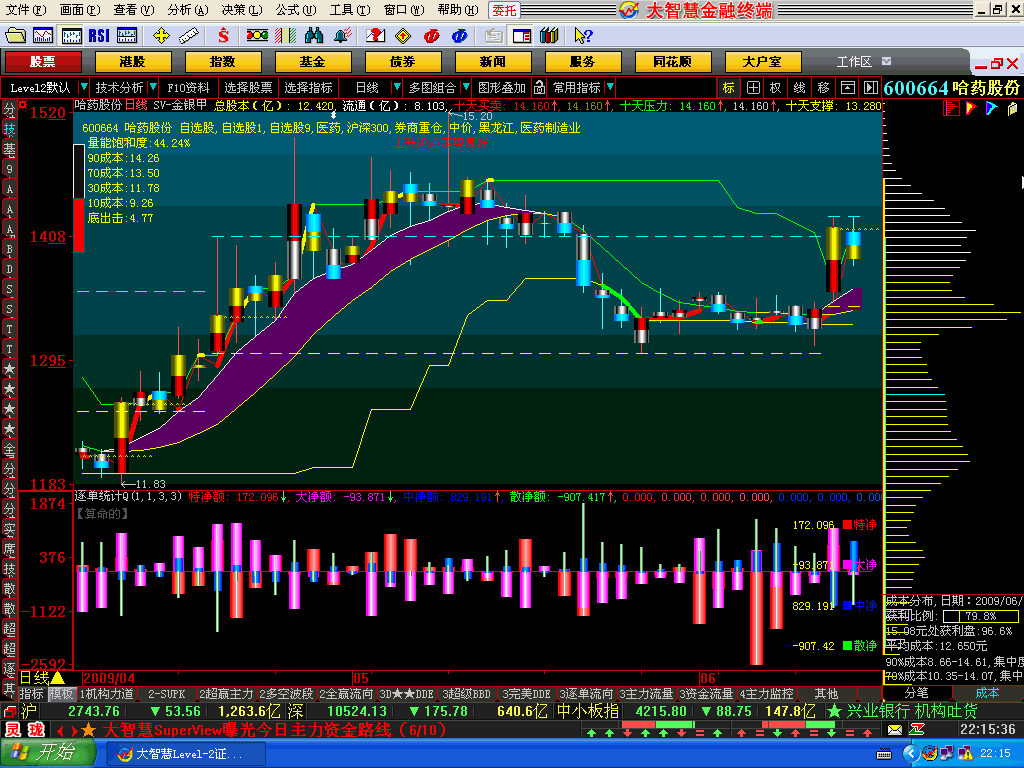Expand the 常用指标 dropdown arrow
Image resolution: width=1024 pixels, height=768 pixels.
[x=610, y=88]
